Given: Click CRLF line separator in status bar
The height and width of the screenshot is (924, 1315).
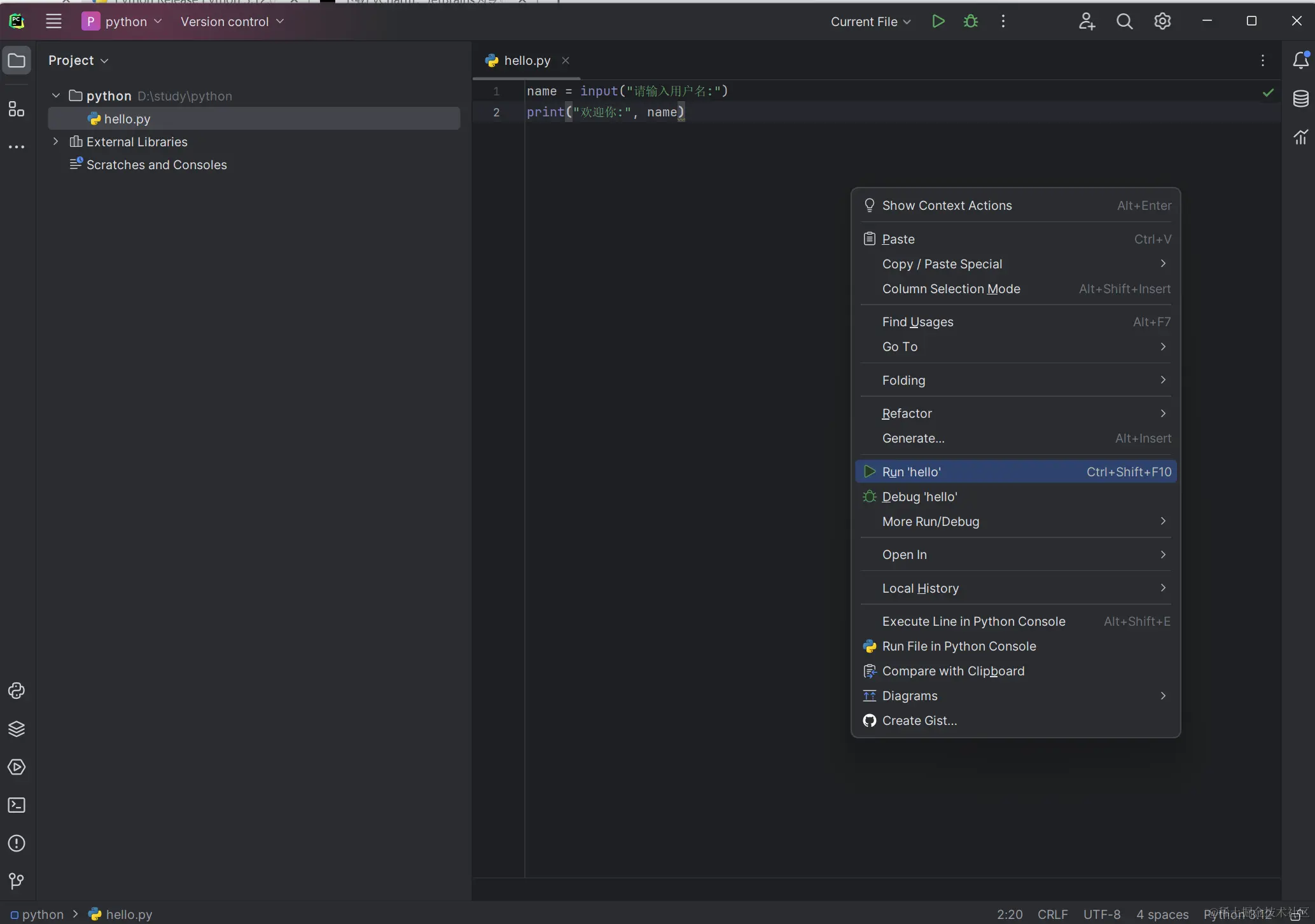Looking at the screenshot, I should 1052,914.
